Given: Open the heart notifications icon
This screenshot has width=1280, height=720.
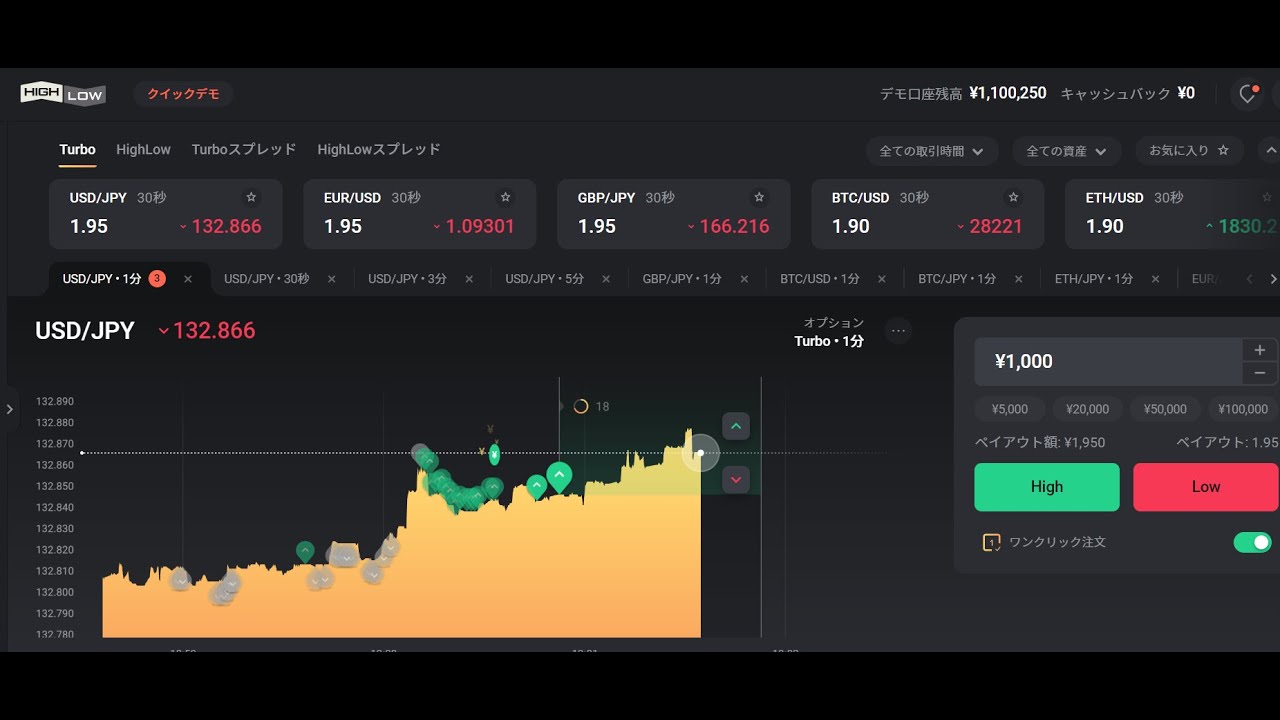Looking at the screenshot, I should [1247, 94].
